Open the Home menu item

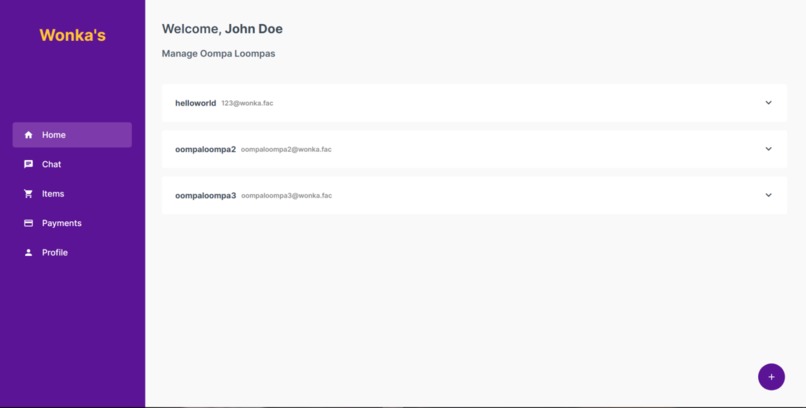72,135
